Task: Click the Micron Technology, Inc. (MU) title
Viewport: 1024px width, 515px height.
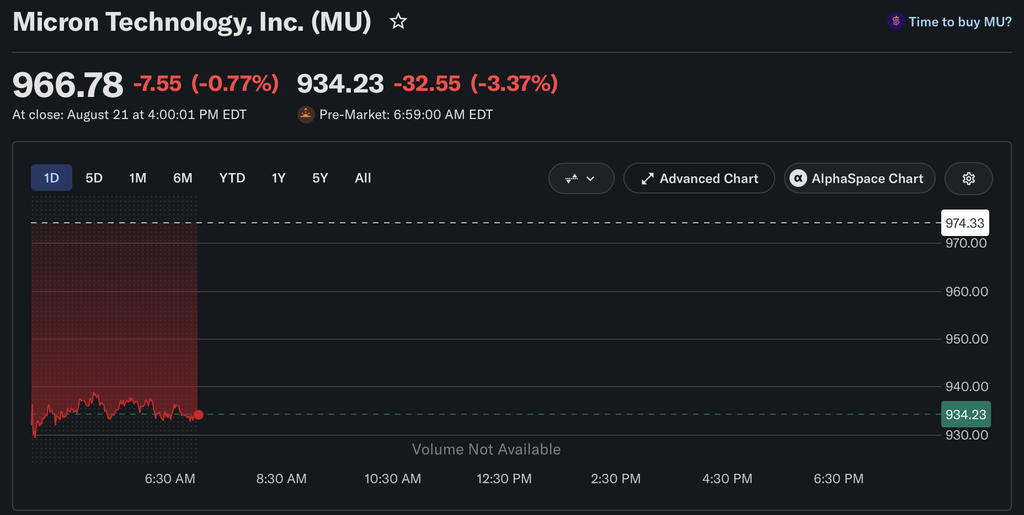Action: (x=192, y=22)
